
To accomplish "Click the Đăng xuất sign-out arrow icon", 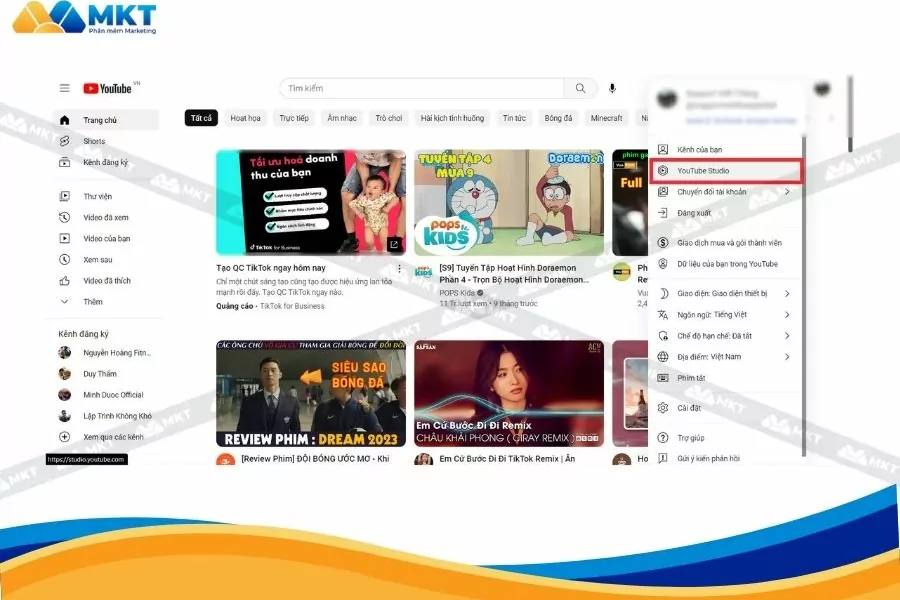I will coord(663,213).
